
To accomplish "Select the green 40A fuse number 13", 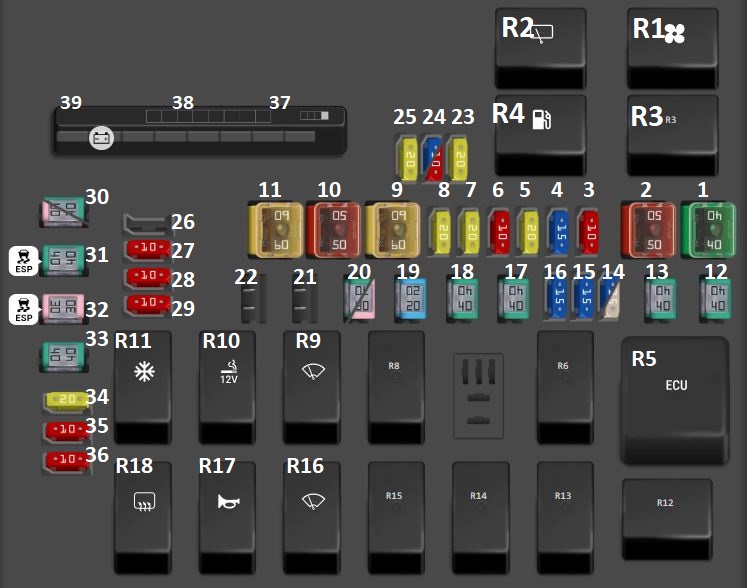I will pyautogui.click(x=660, y=298).
